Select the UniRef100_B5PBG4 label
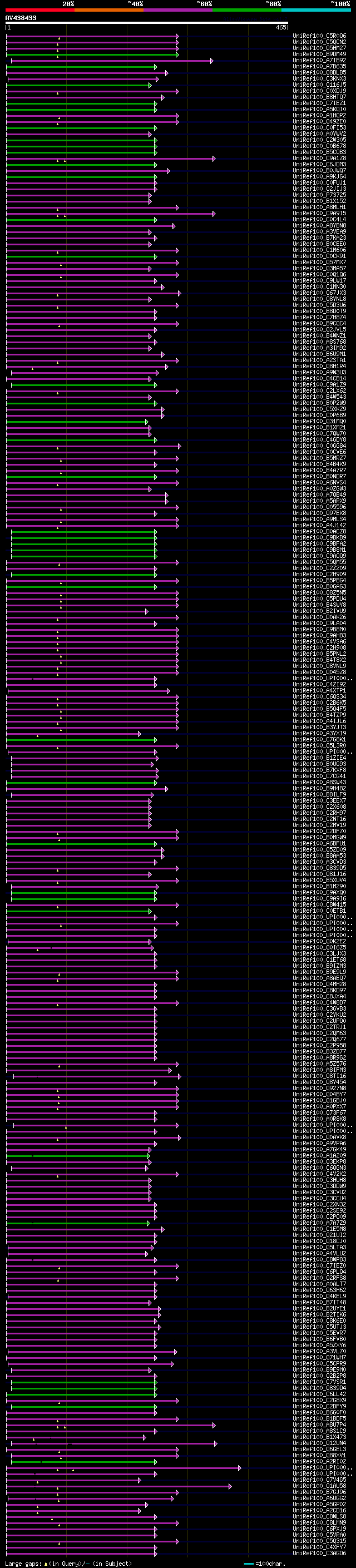The height and width of the screenshot is (1568, 356). (319, 581)
